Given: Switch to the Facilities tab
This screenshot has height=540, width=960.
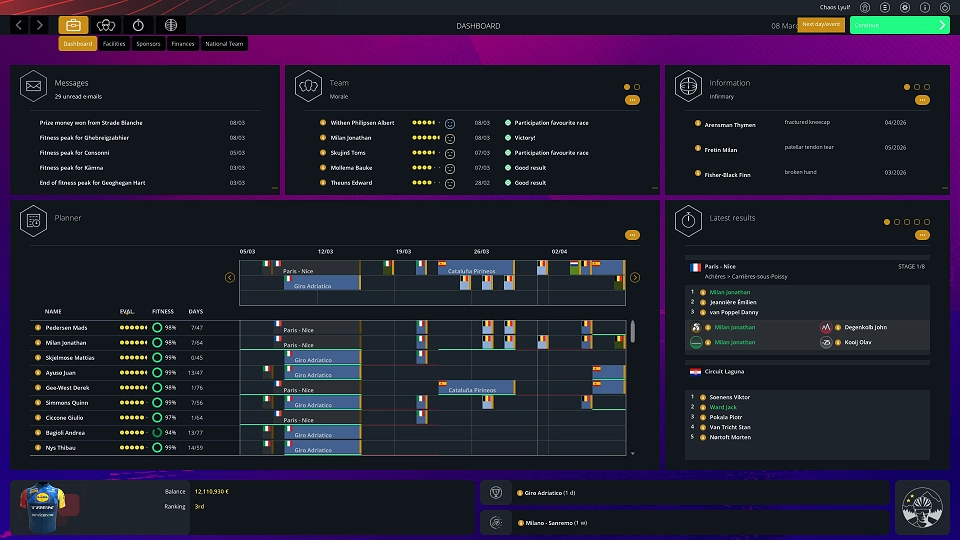Looking at the screenshot, I should [114, 43].
